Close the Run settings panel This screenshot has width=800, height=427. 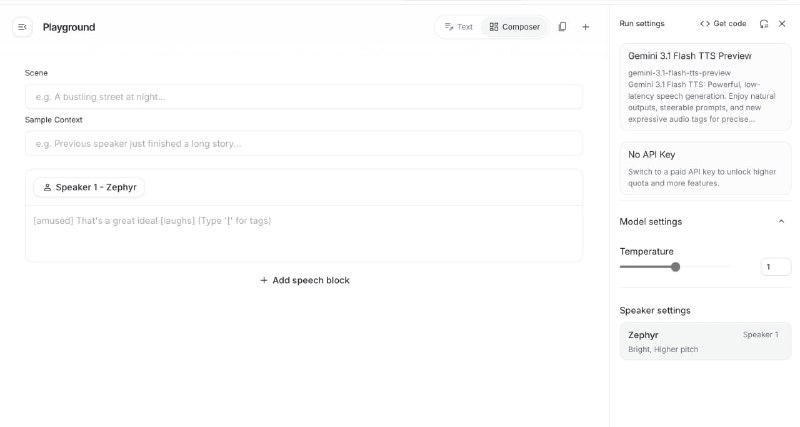click(x=782, y=23)
